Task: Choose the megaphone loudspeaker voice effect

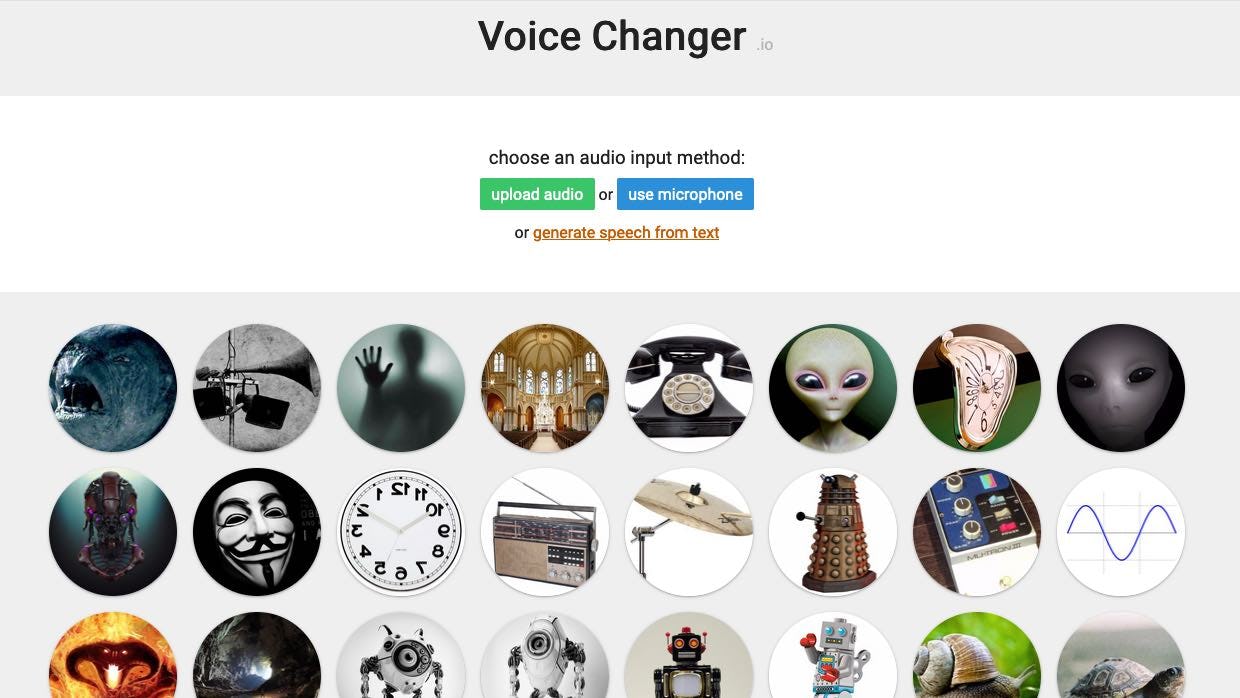Action: point(257,388)
